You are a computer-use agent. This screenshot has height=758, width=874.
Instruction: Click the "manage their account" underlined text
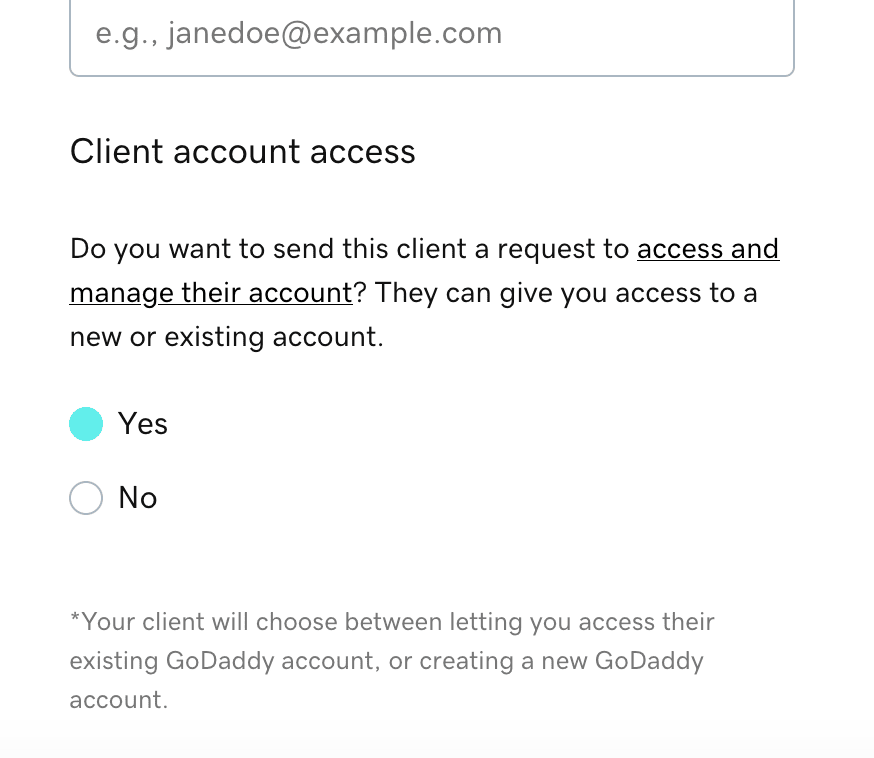(210, 294)
